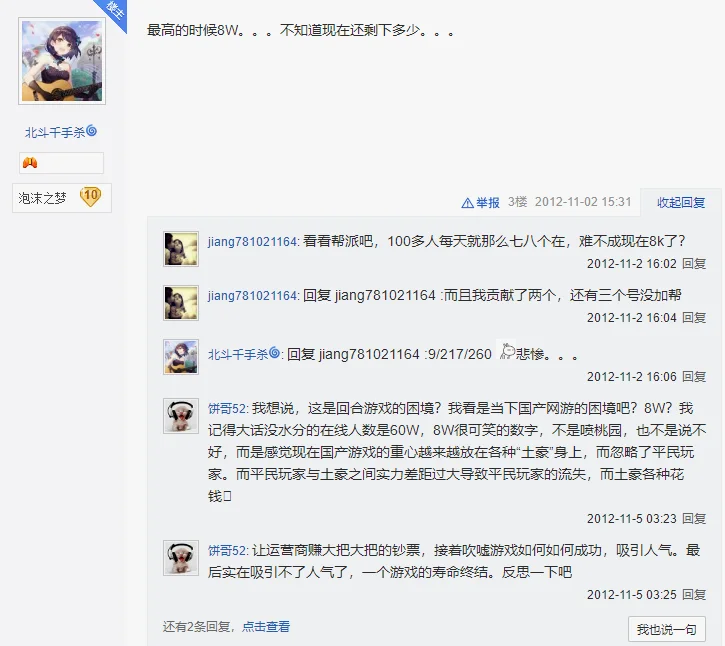This screenshot has height=646, width=725.
Task: Click the emoticon before 悲惨 in reply
Action: click(507, 351)
